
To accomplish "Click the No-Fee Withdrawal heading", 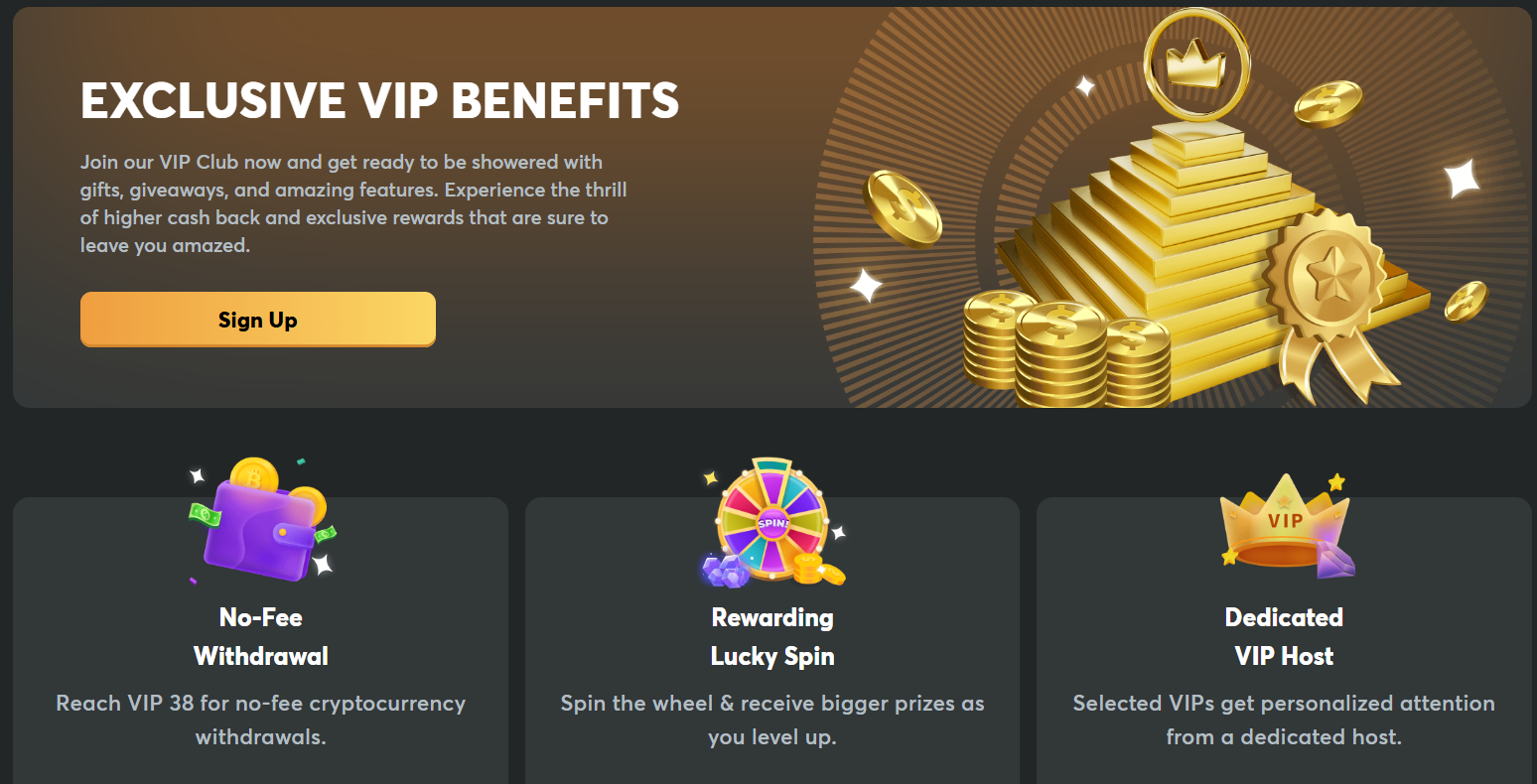I will [x=261, y=636].
